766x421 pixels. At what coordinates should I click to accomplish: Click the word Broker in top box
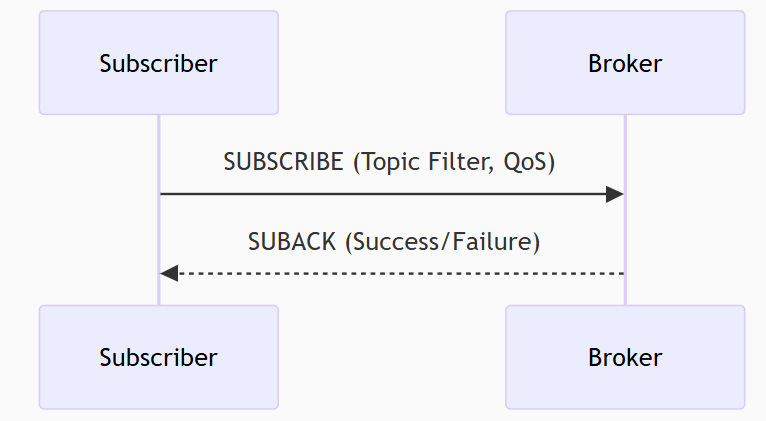point(625,63)
